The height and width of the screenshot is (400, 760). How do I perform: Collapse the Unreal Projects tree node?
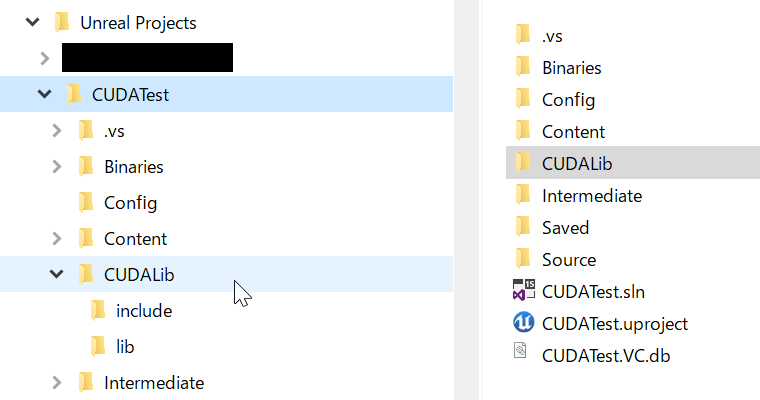point(32,22)
